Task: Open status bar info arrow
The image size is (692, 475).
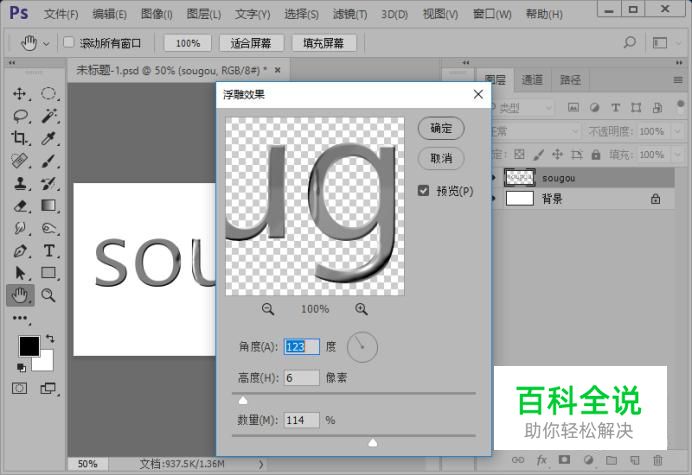Action: tap(261, 464)
